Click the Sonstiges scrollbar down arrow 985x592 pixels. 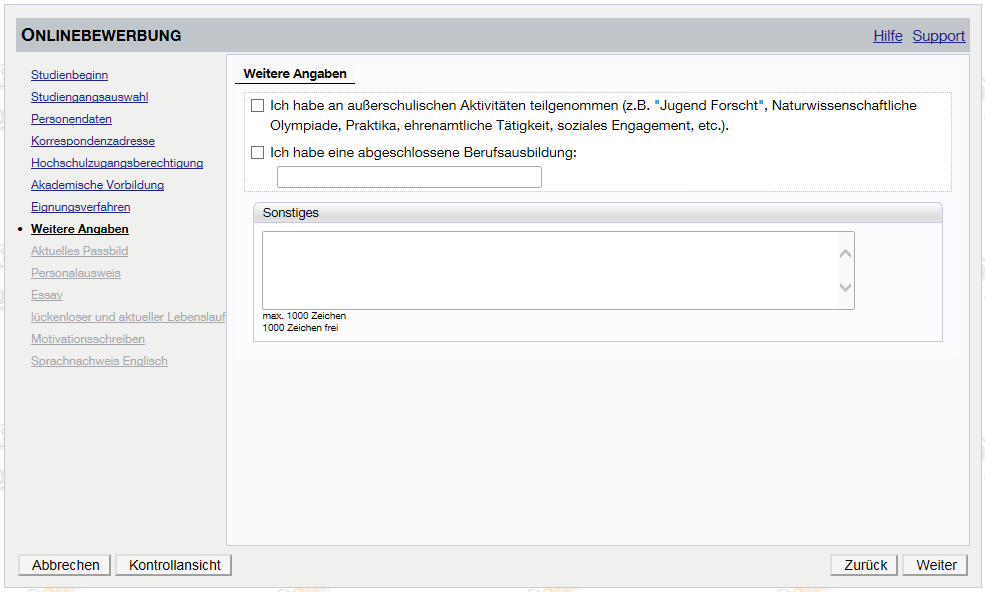[845, 288]
